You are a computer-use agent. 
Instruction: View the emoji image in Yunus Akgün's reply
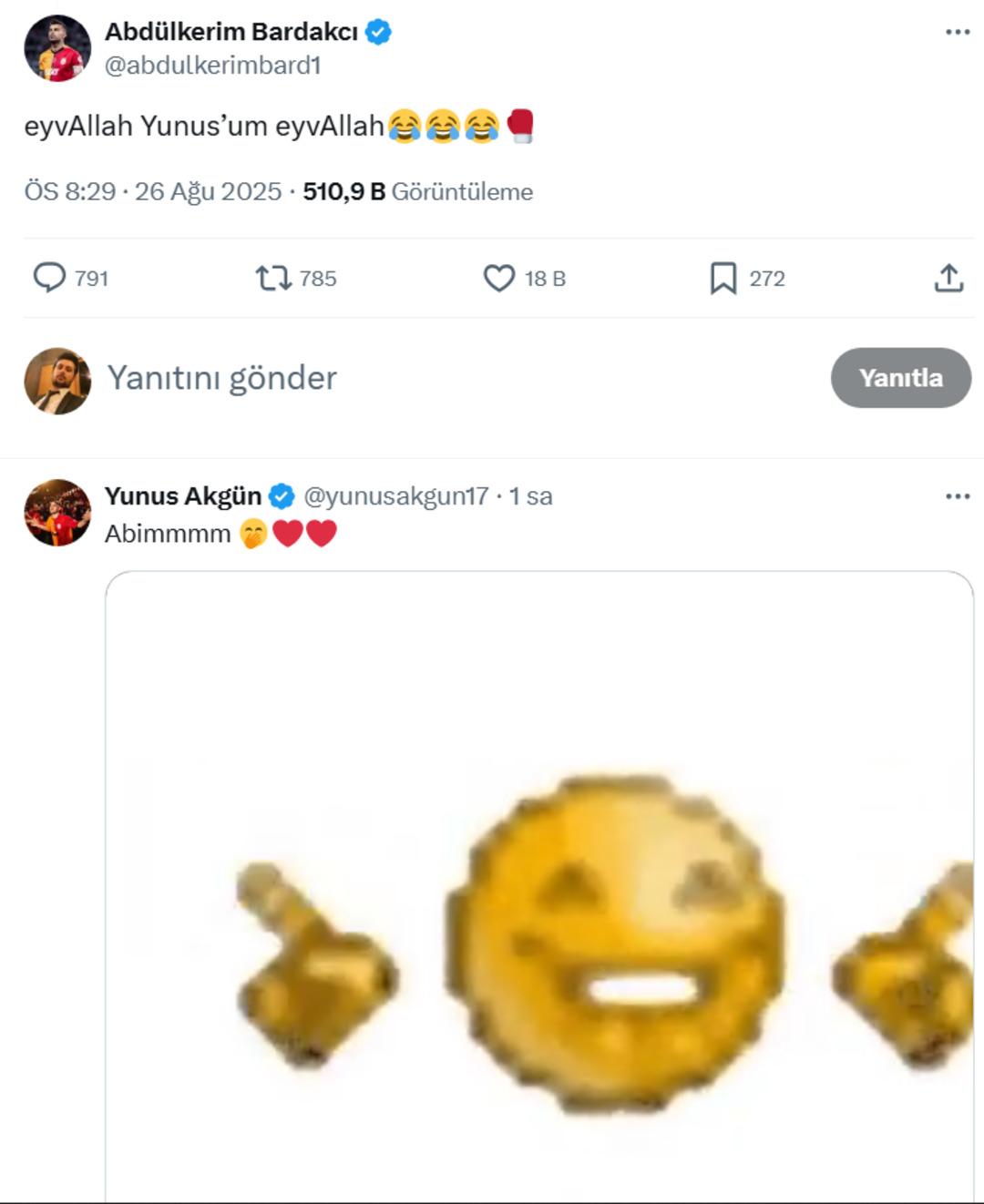(538, 893)
